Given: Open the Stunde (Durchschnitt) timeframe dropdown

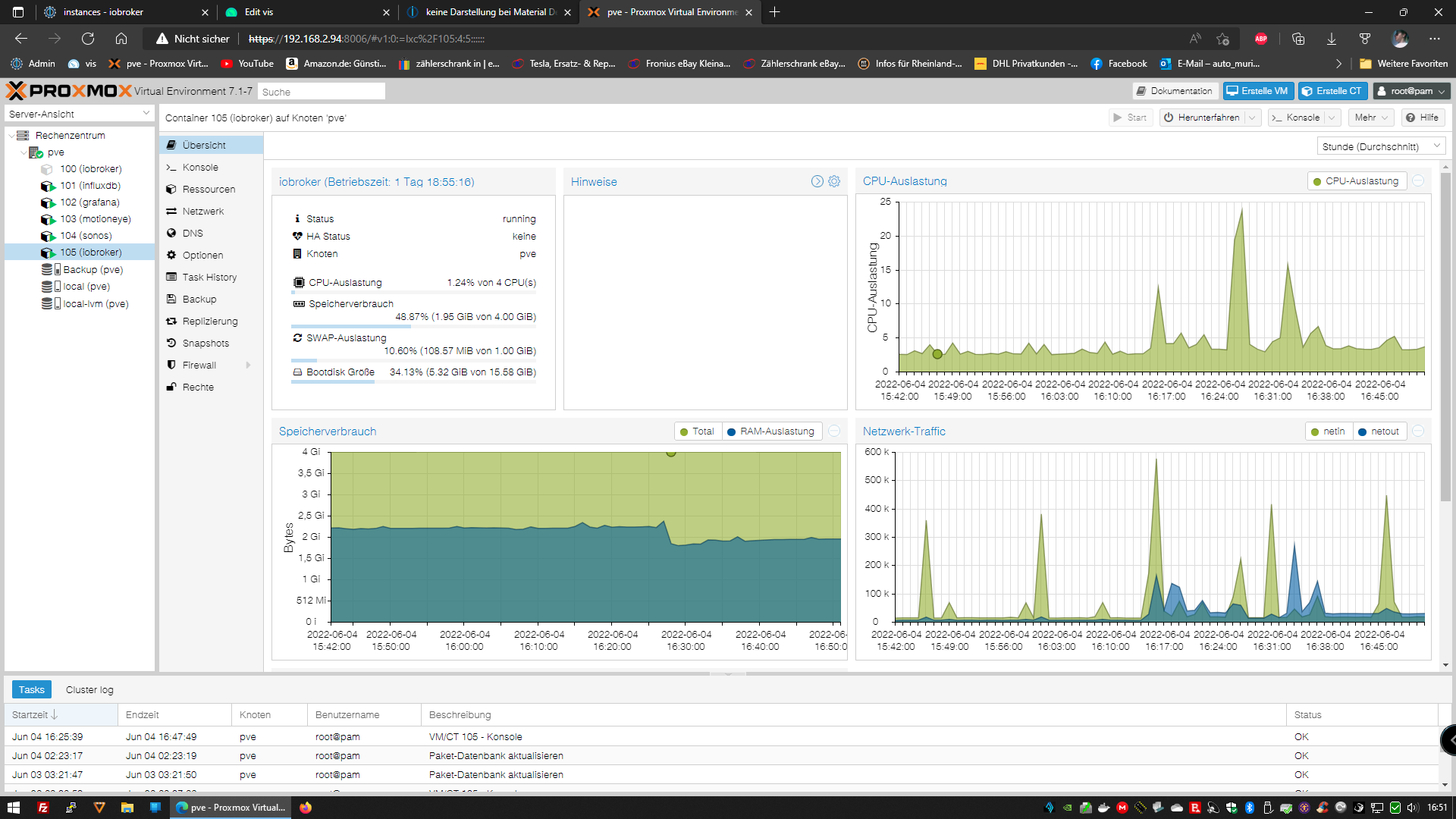Looking at the screenshot, I should 1380,146.
